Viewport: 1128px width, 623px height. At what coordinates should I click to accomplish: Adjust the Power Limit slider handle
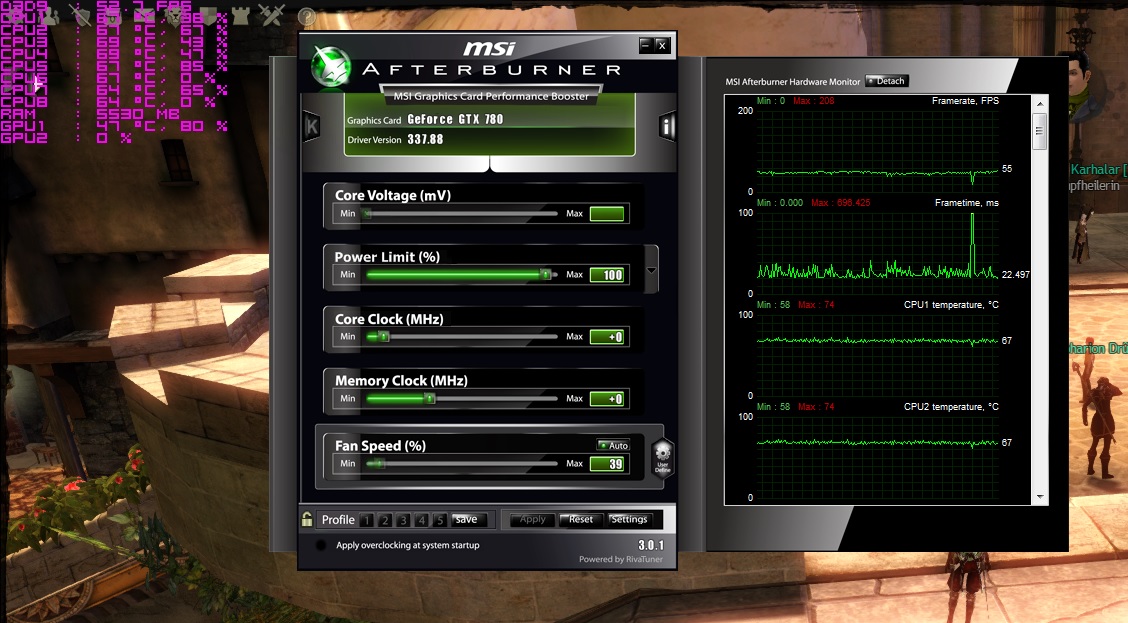click(546, 275)
